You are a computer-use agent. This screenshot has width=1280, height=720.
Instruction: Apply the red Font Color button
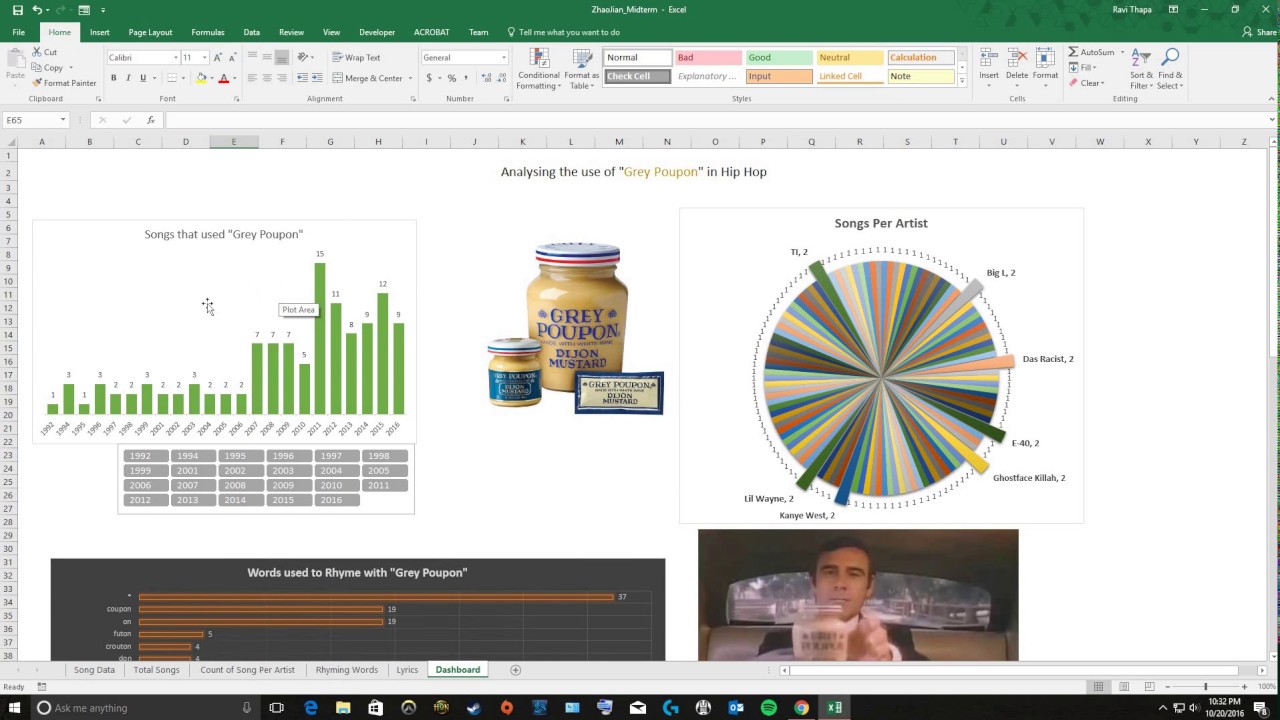[223, 78]
